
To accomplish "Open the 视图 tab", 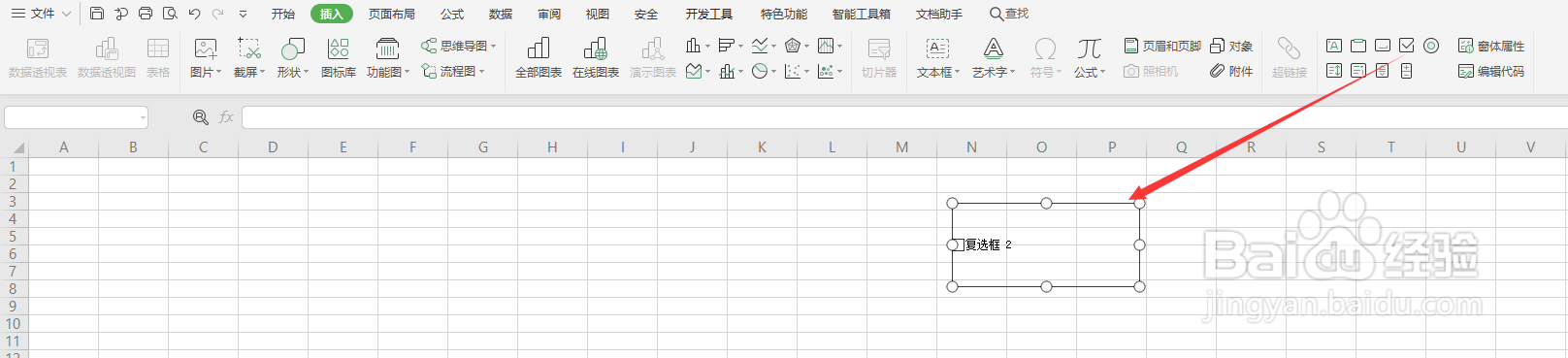I will tap(598, 14).
